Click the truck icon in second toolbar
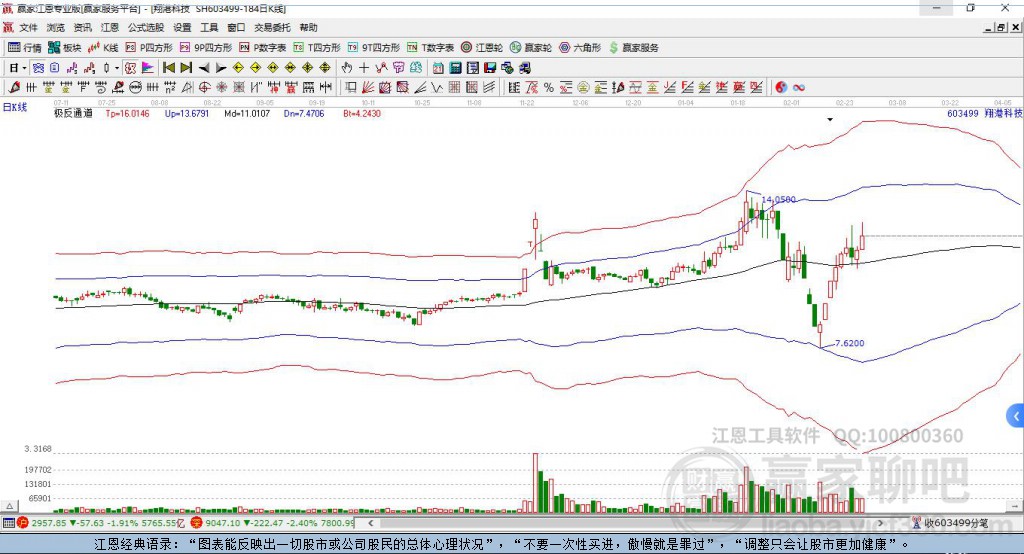 tap(525, 67)
